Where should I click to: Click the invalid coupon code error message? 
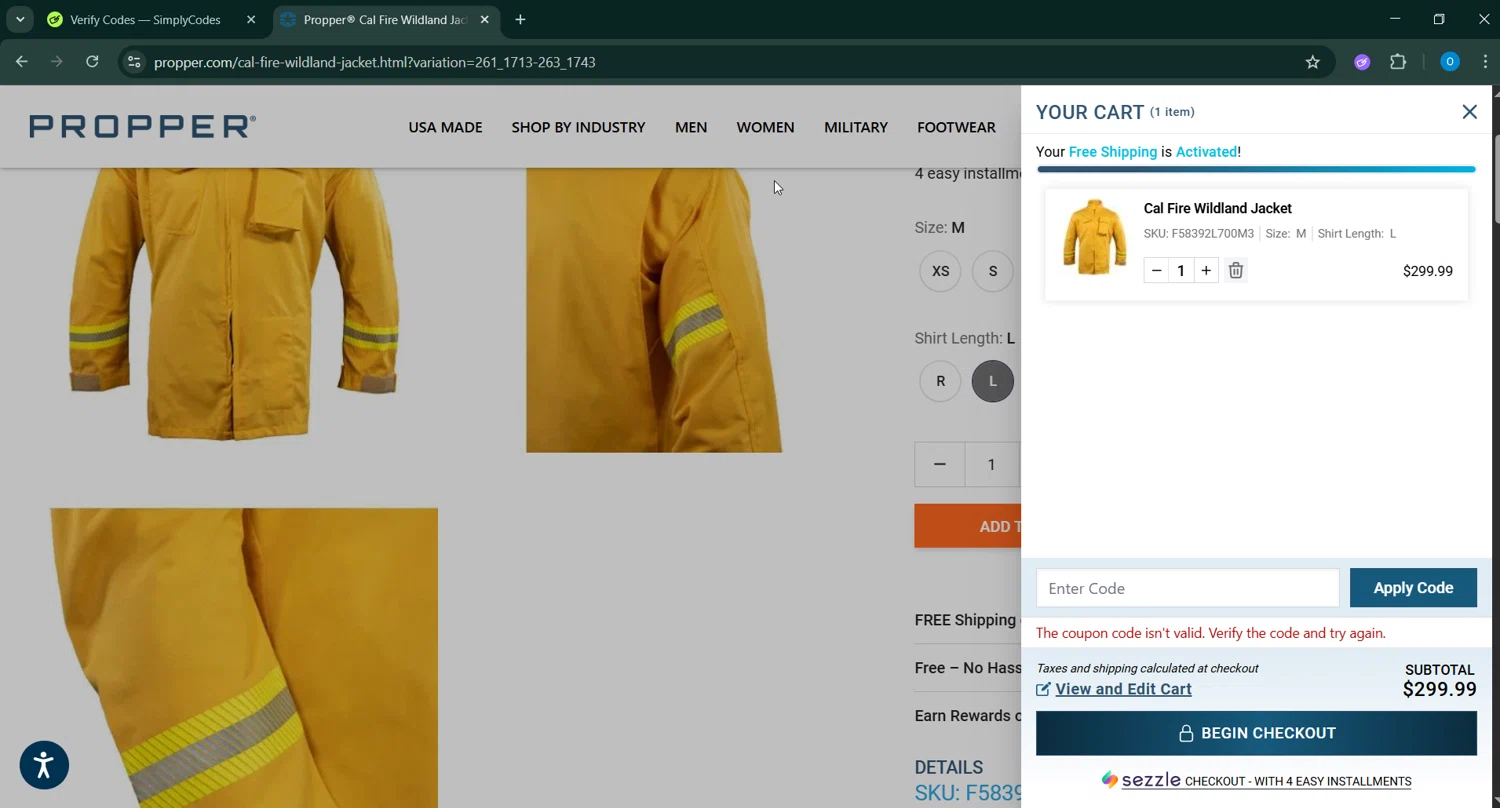[x=1211, y=633]
